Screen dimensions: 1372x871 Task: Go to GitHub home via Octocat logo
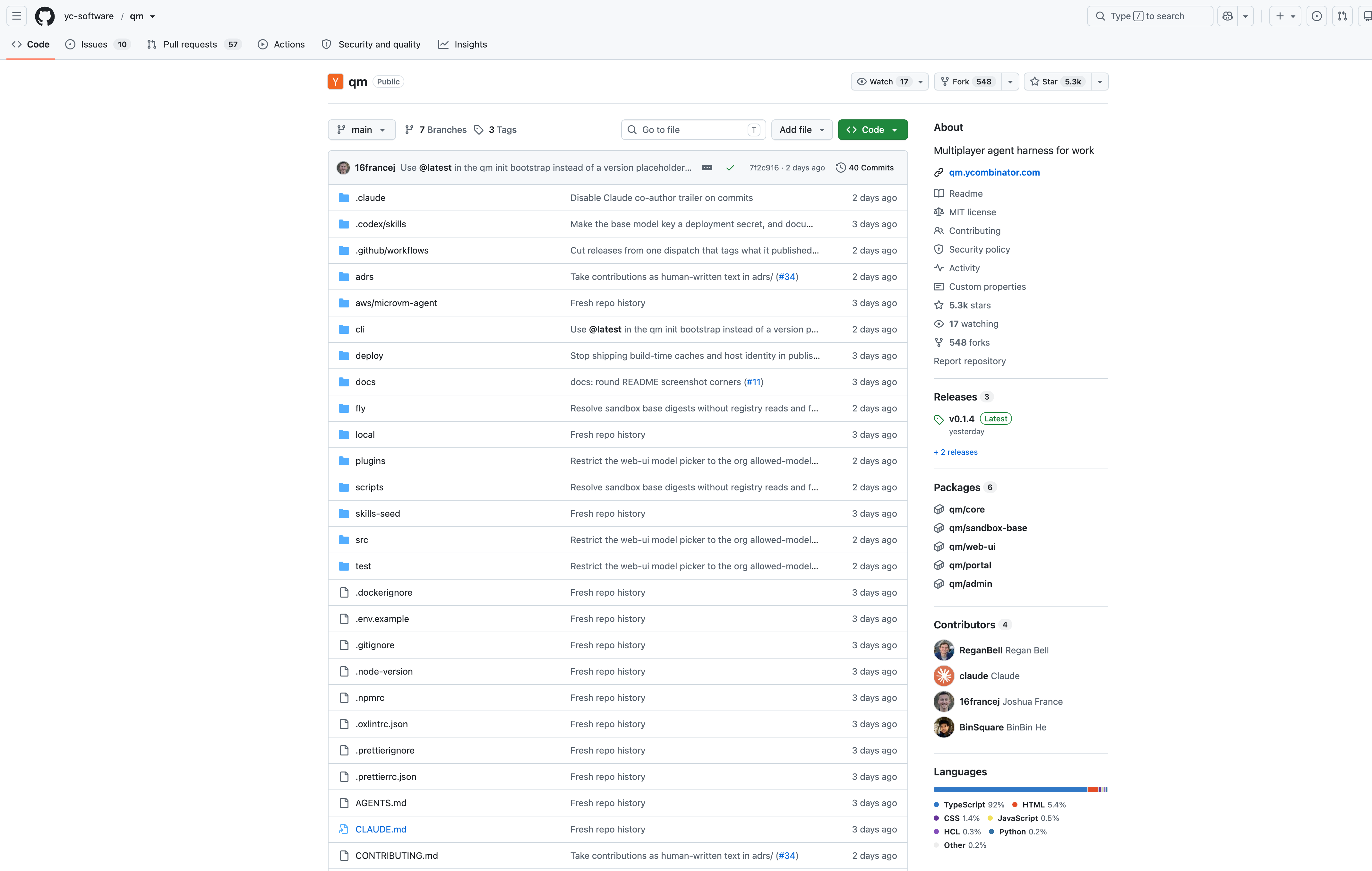click(x=45, y=16)
